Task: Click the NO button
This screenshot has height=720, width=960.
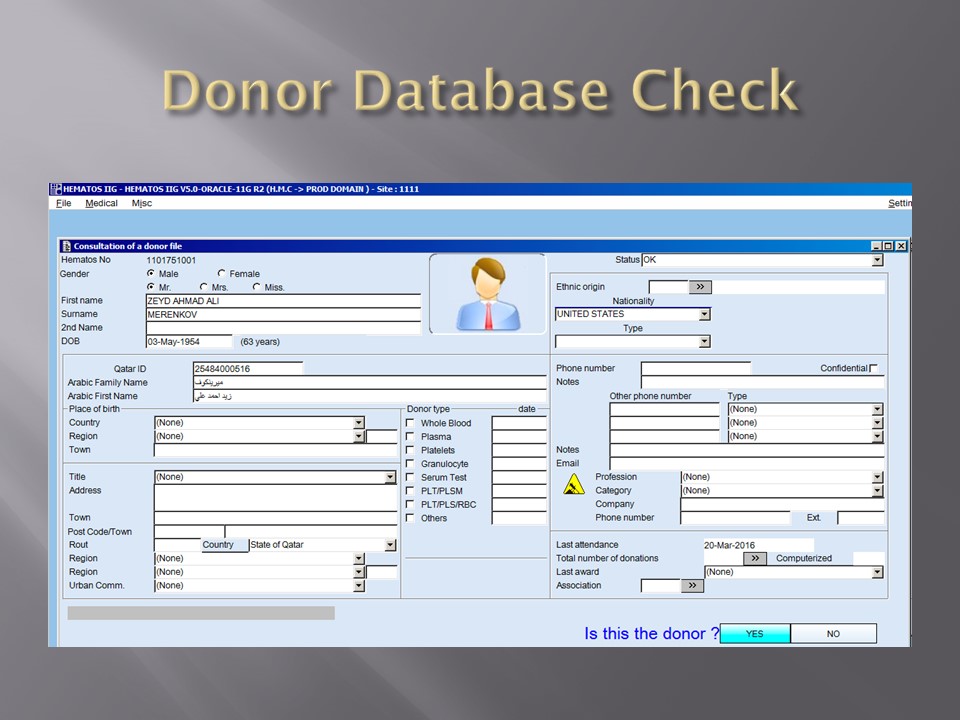Action: [x=833, y=633]
